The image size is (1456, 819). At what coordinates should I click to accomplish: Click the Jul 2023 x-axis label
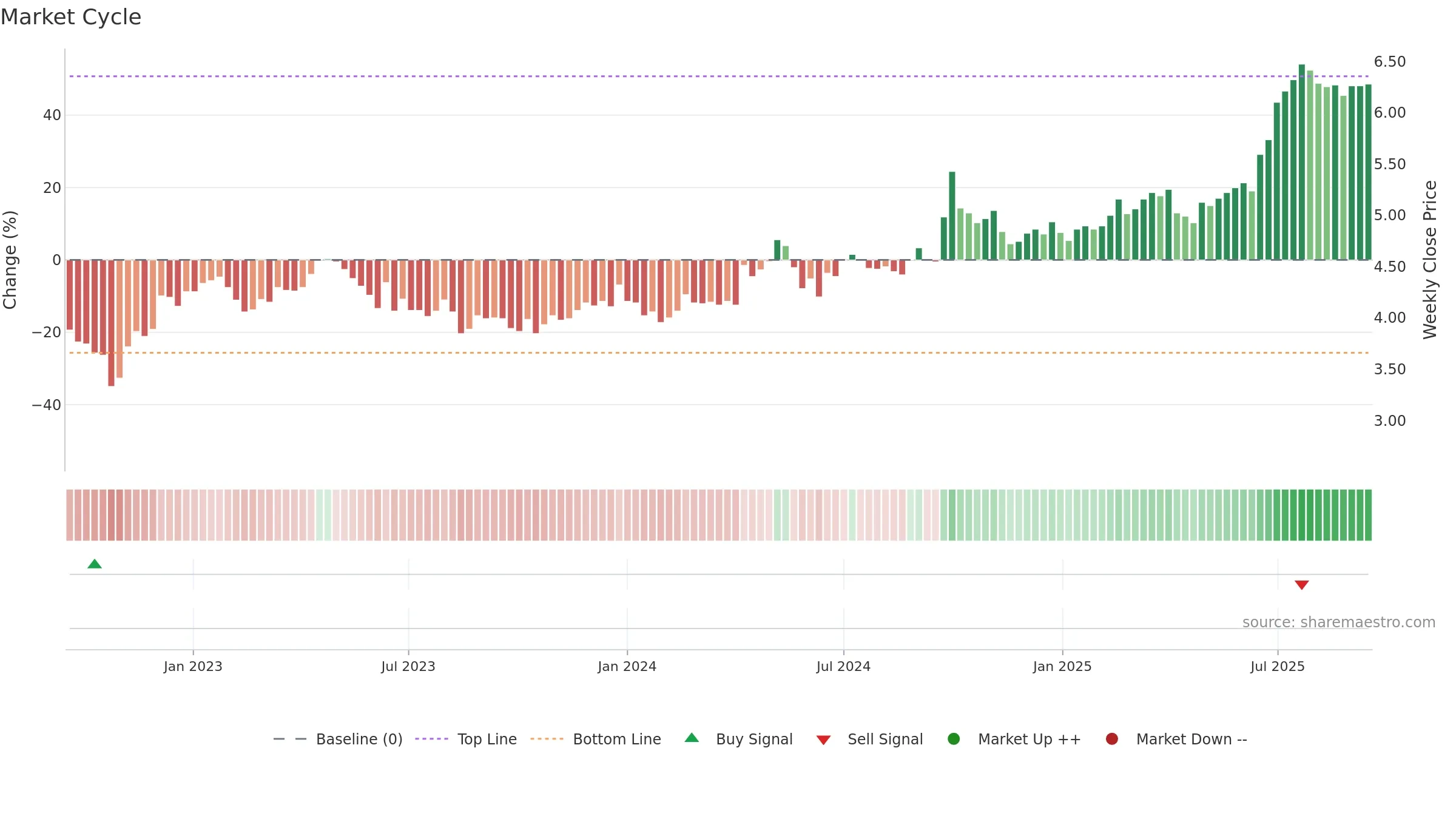point(408,666)
